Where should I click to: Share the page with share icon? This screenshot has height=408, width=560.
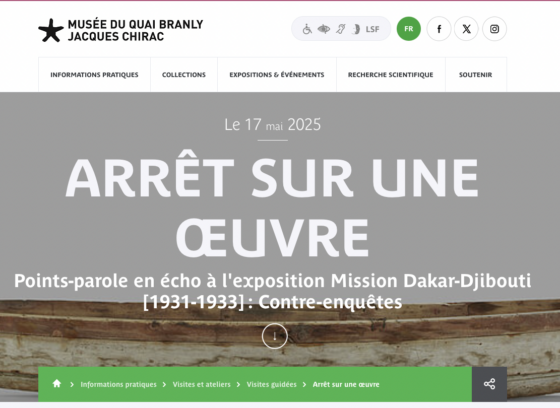pyautogui.click(x=489, y=384)
